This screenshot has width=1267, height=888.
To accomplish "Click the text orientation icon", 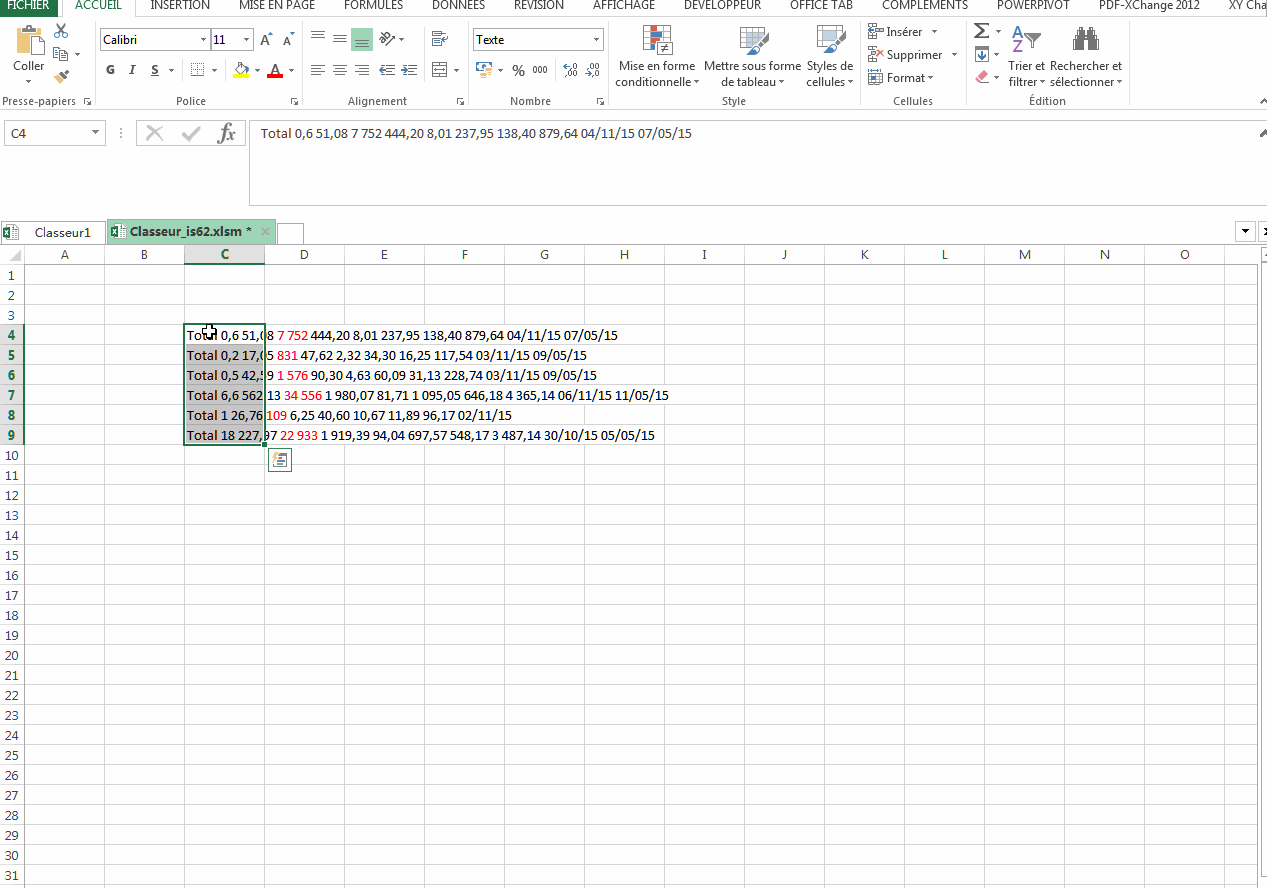I will pos(388,39).
